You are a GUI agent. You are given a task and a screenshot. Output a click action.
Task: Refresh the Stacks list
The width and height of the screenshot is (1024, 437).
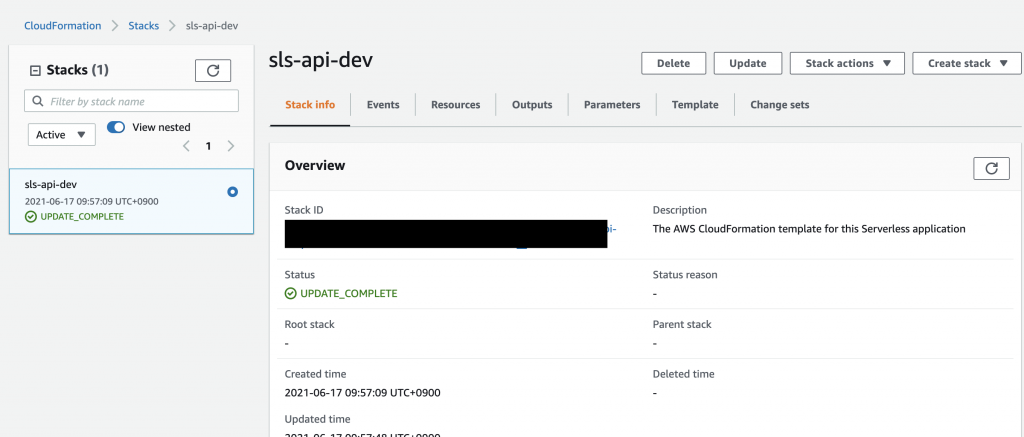[x=213, y=70]
